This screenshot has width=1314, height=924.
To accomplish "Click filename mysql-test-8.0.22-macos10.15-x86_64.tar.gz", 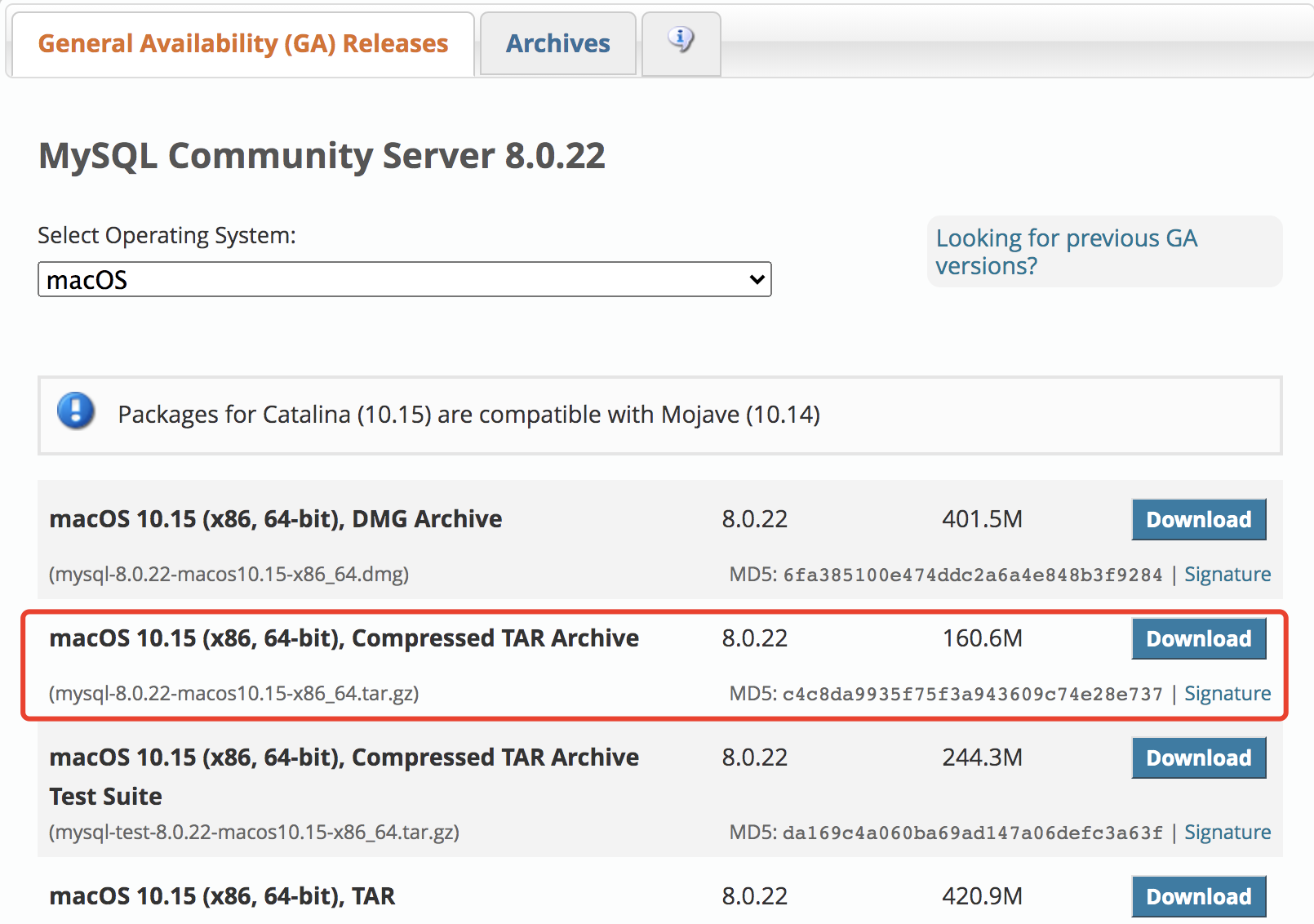I will (254, 833).
